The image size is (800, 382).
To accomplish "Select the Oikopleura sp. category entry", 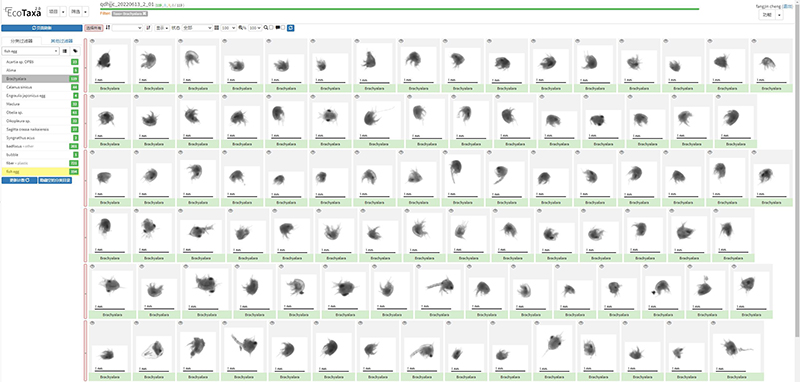I will (x=41, y=121).
